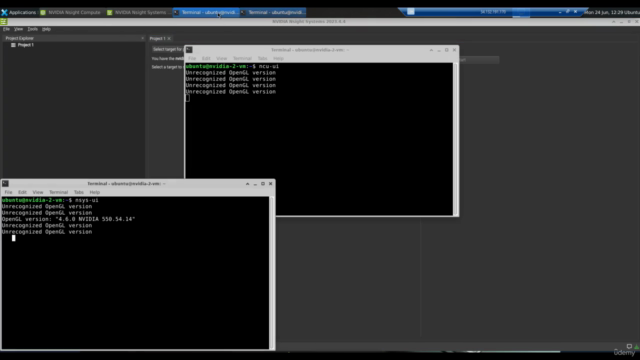Maximize the nsys-ui terminal window
640x360 pixels.
tap(263, 184)
